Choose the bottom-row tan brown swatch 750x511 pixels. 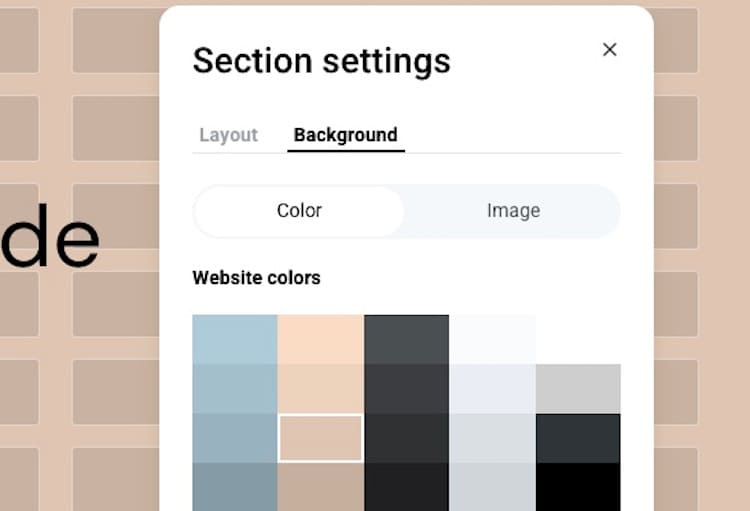(x=320, y=487)
